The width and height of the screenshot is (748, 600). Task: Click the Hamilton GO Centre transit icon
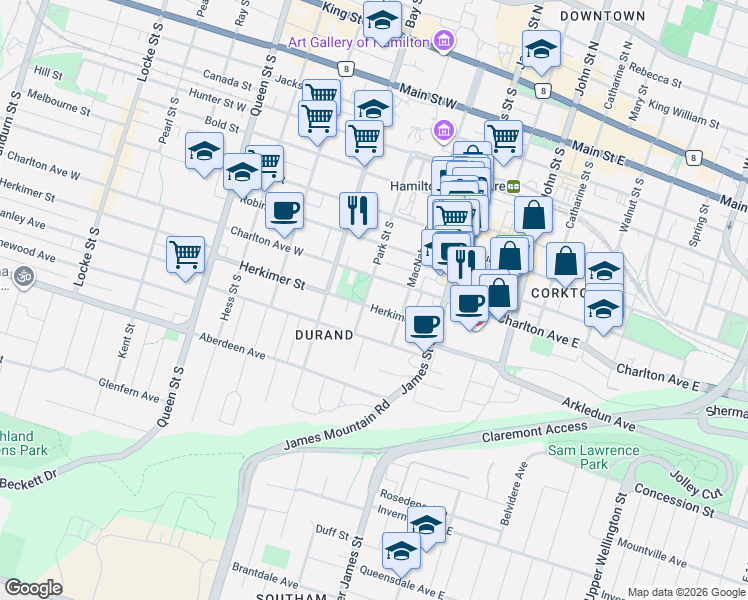pyautogui.click(x=513, y=186)
